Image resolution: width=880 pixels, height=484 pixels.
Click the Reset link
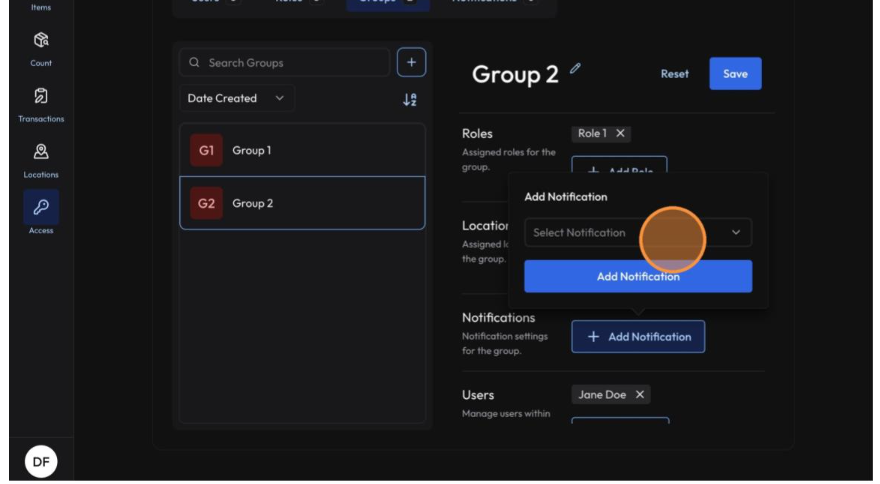[x=675, y=74]
